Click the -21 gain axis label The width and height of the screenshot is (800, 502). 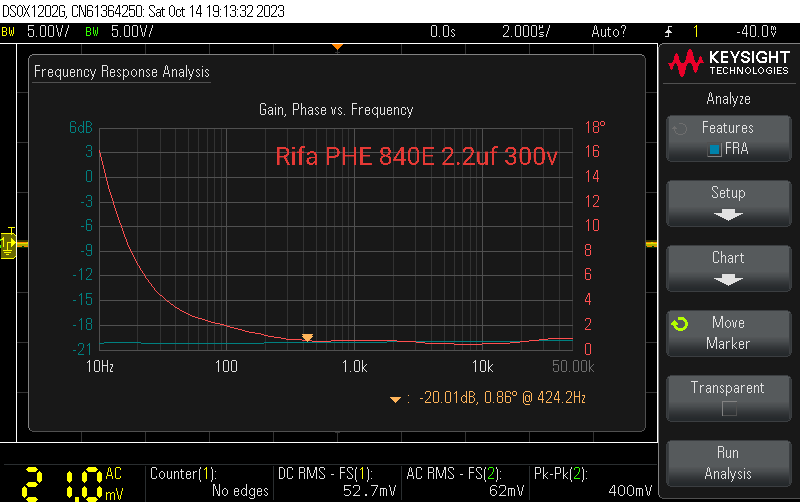coord(82,349)
